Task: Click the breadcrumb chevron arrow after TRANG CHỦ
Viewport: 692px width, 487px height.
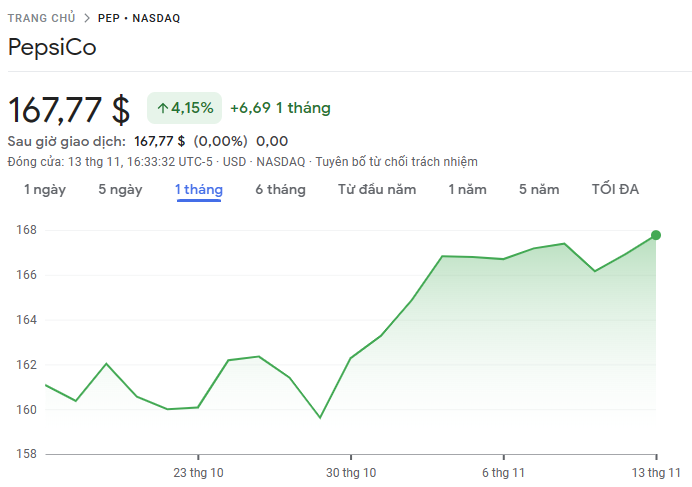Action: click(87, 18)
